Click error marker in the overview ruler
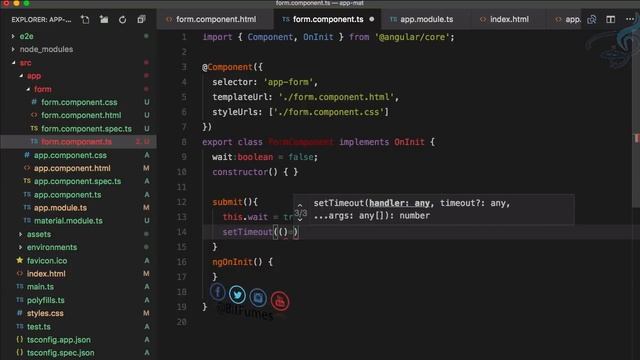The width and height of the screenshot is (640, 360). tap(637, 139)
